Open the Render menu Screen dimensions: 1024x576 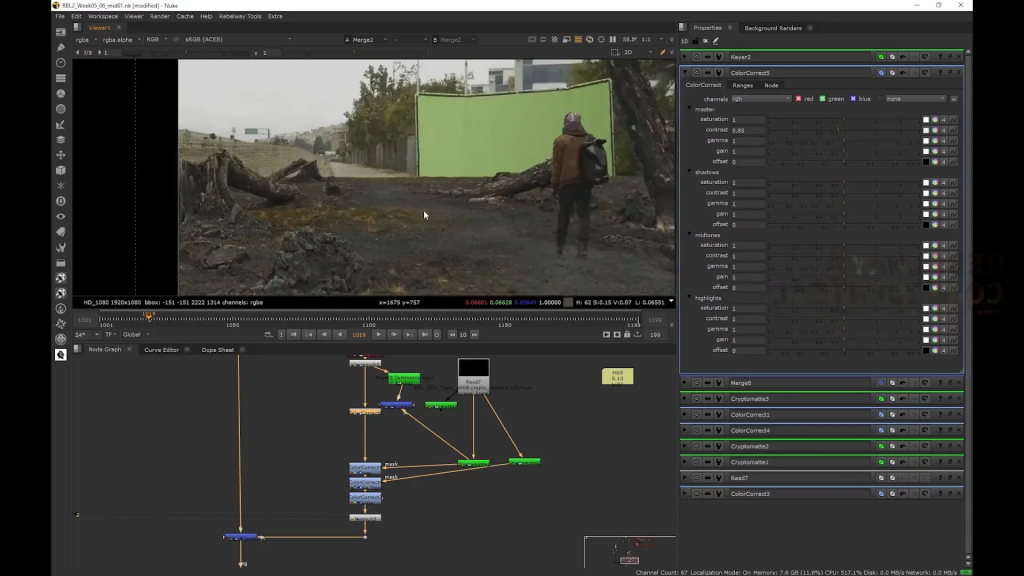[x=159, y=16]
